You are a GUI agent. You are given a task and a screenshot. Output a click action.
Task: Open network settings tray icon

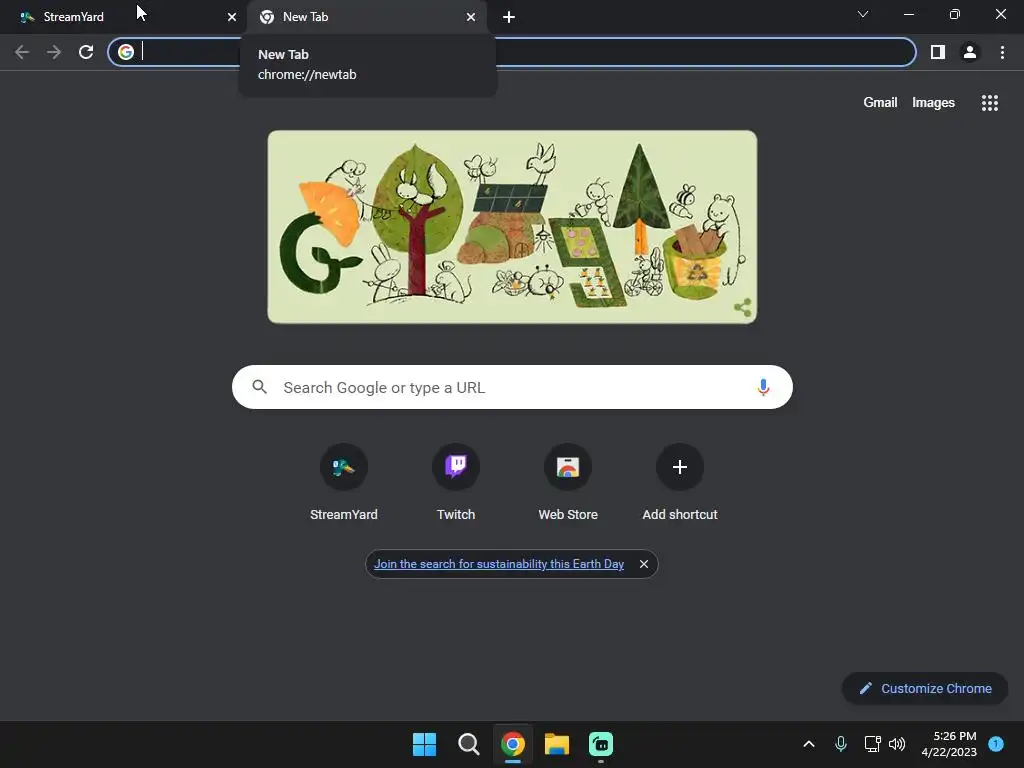coord(872,744)
